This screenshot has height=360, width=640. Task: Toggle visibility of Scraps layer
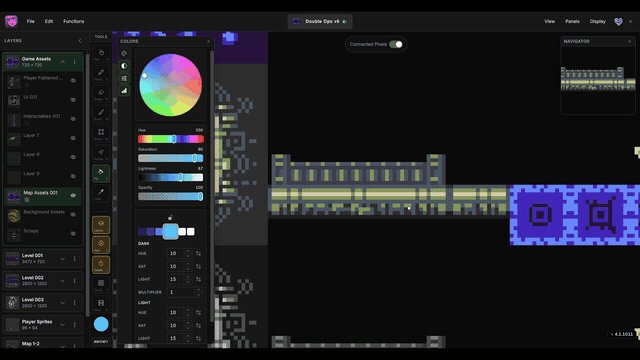click(x=73, y=233)
